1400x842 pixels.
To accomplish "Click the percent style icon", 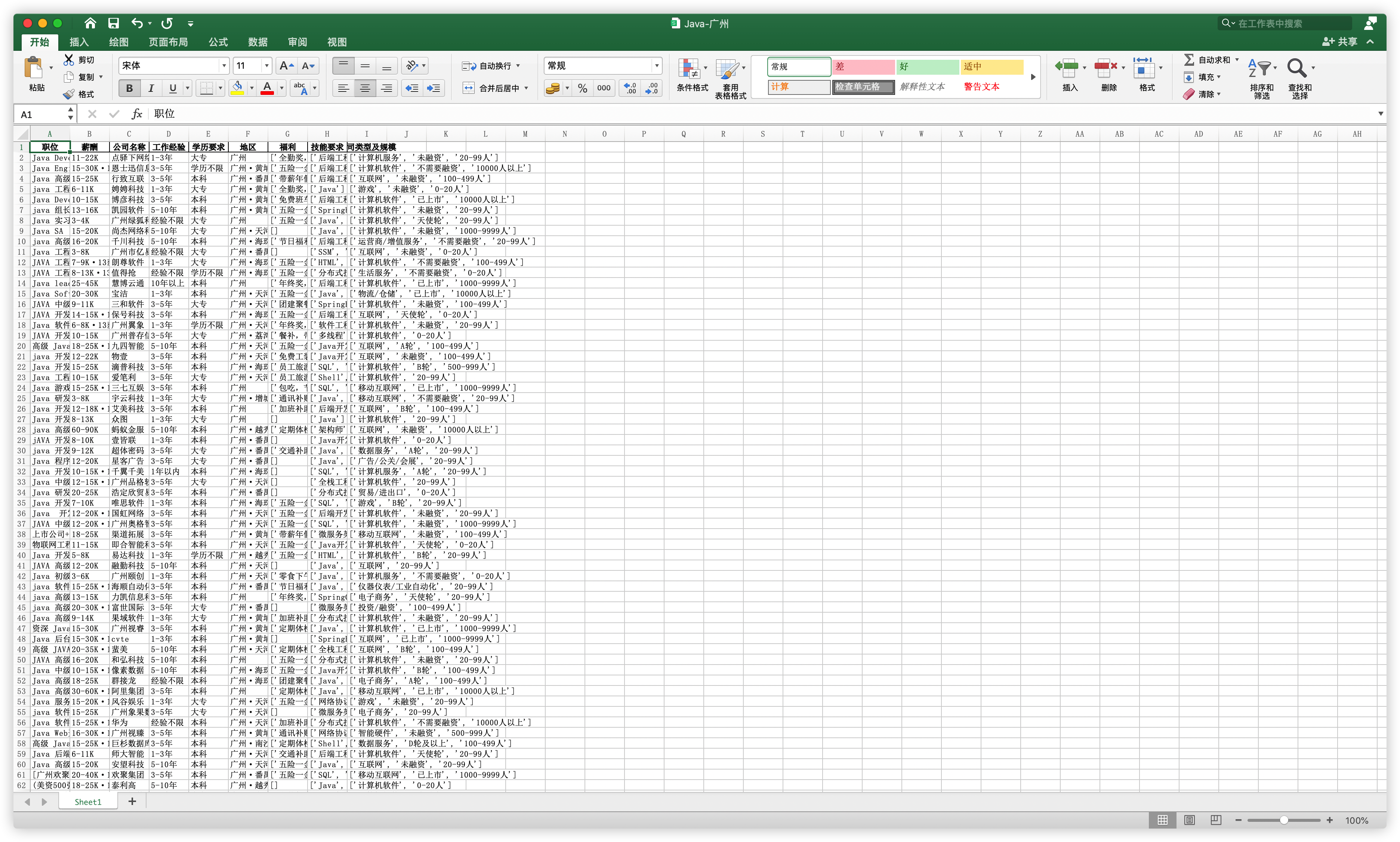I will click(x=582, y=88).
